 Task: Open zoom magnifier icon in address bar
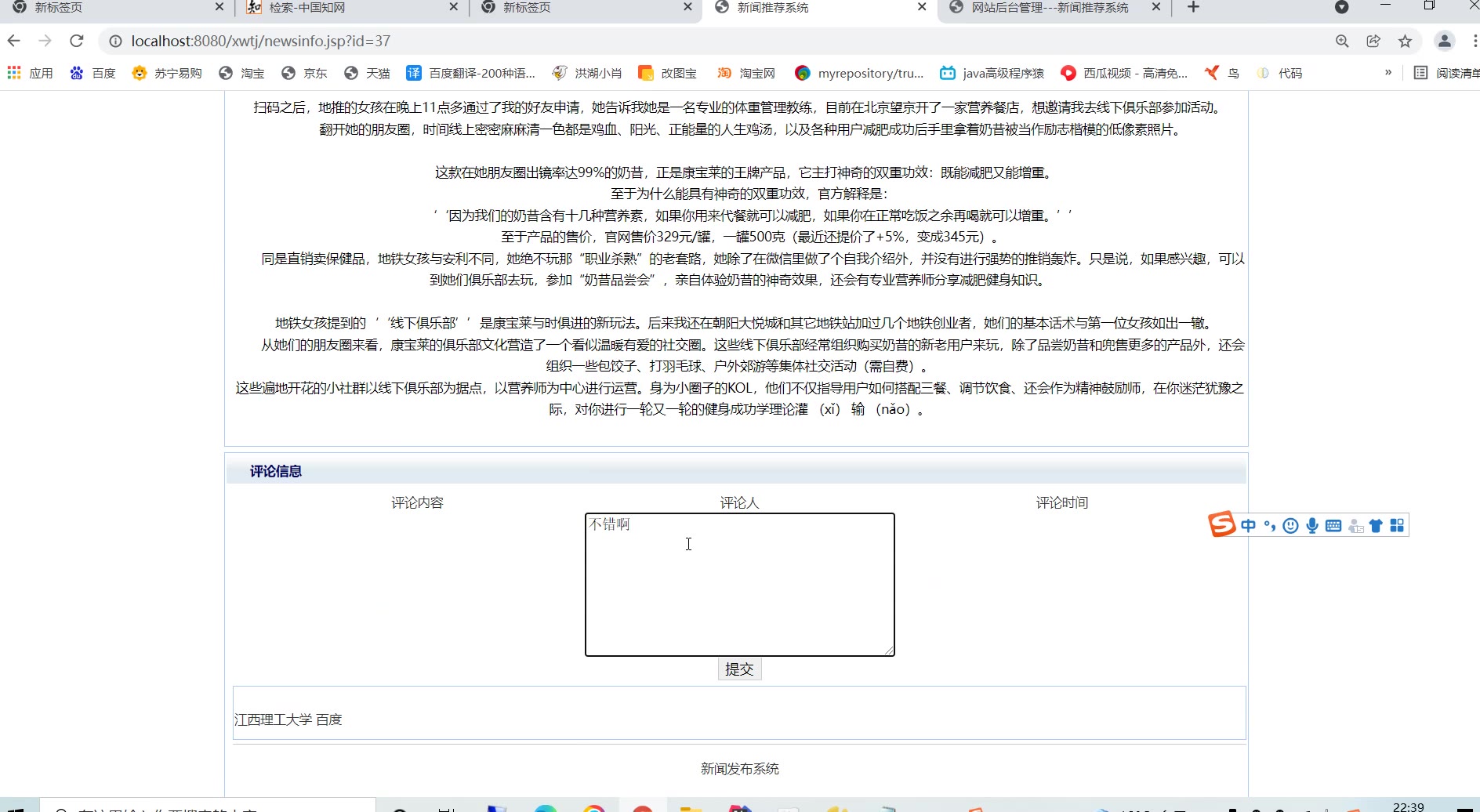(1342, 41)
